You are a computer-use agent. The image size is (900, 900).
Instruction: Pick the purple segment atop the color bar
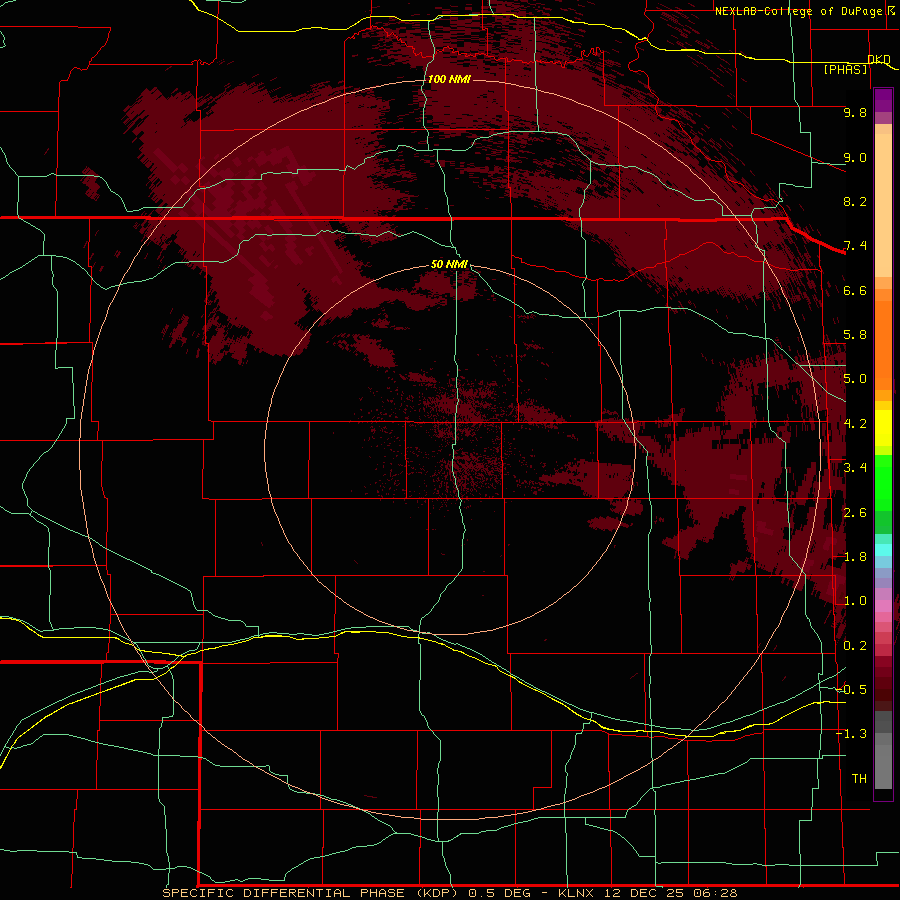pos(883,100)
